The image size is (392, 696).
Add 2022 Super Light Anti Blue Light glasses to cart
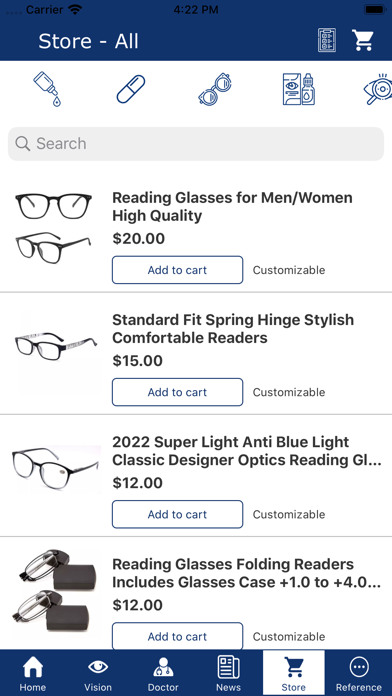pos(178,514)
